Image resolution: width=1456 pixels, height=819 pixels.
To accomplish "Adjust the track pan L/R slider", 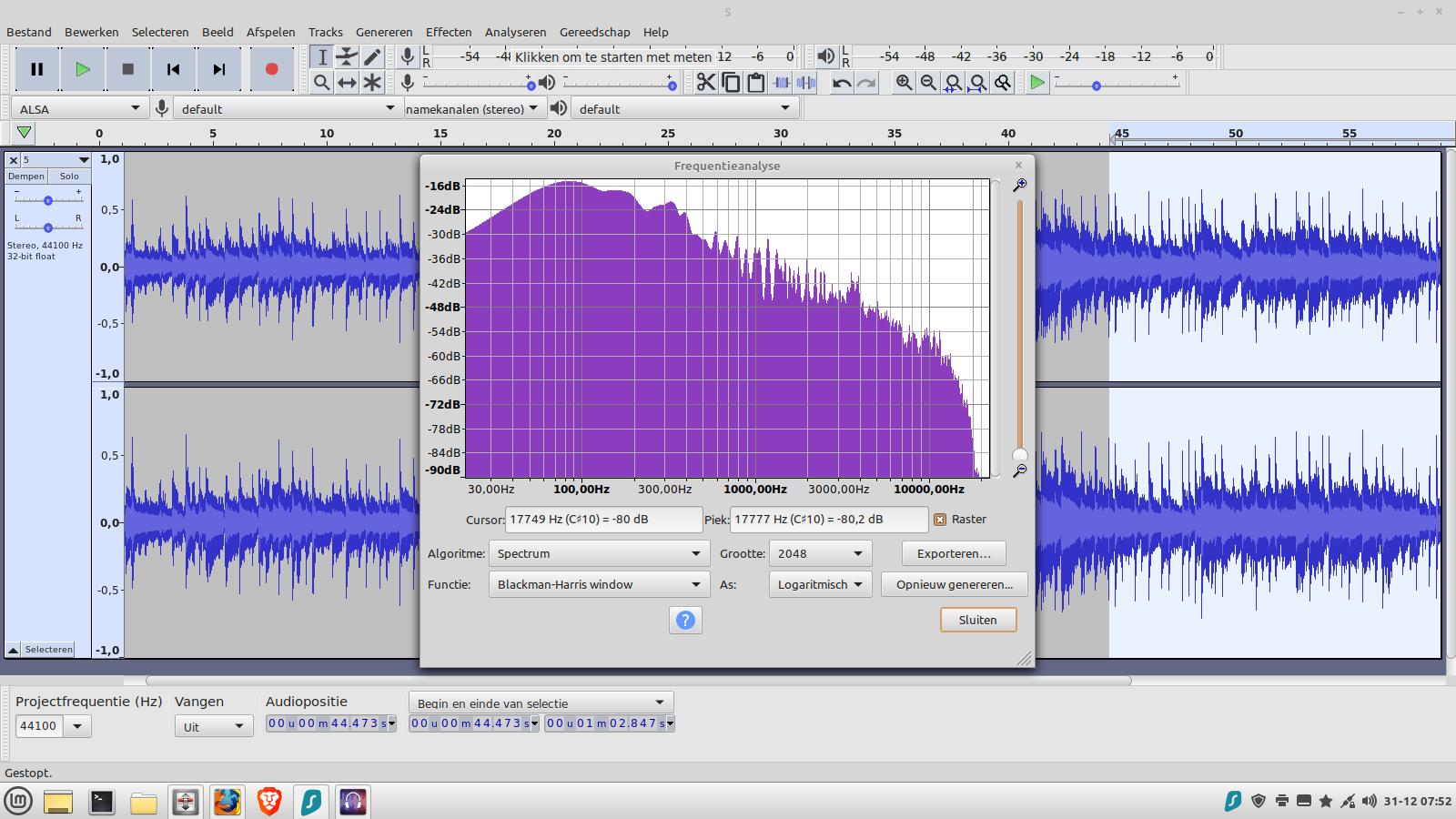I will pyautogui.click(x=48, y=227).
